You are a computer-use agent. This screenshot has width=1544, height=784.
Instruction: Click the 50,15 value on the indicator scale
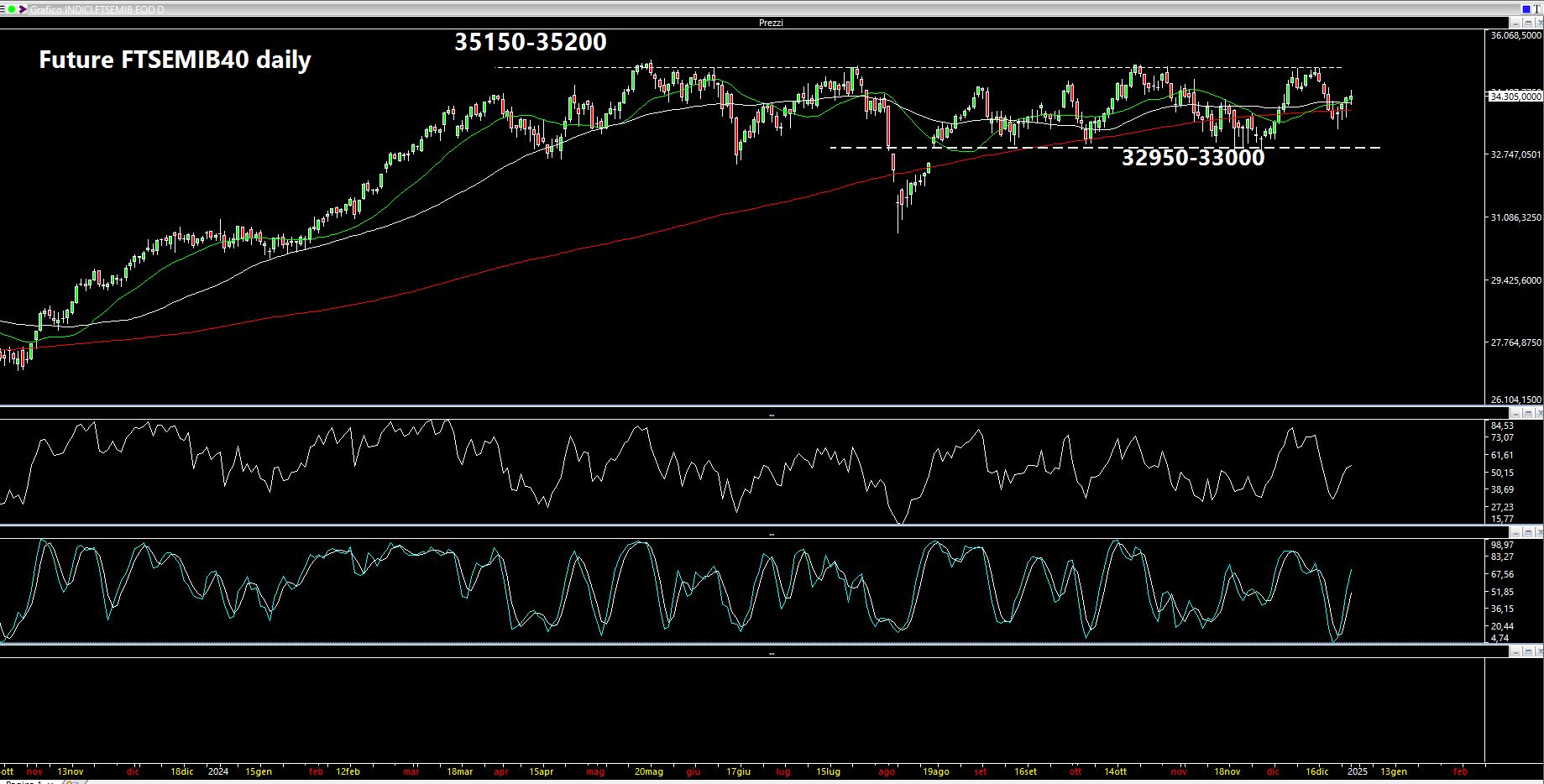tap(1502, 473)
